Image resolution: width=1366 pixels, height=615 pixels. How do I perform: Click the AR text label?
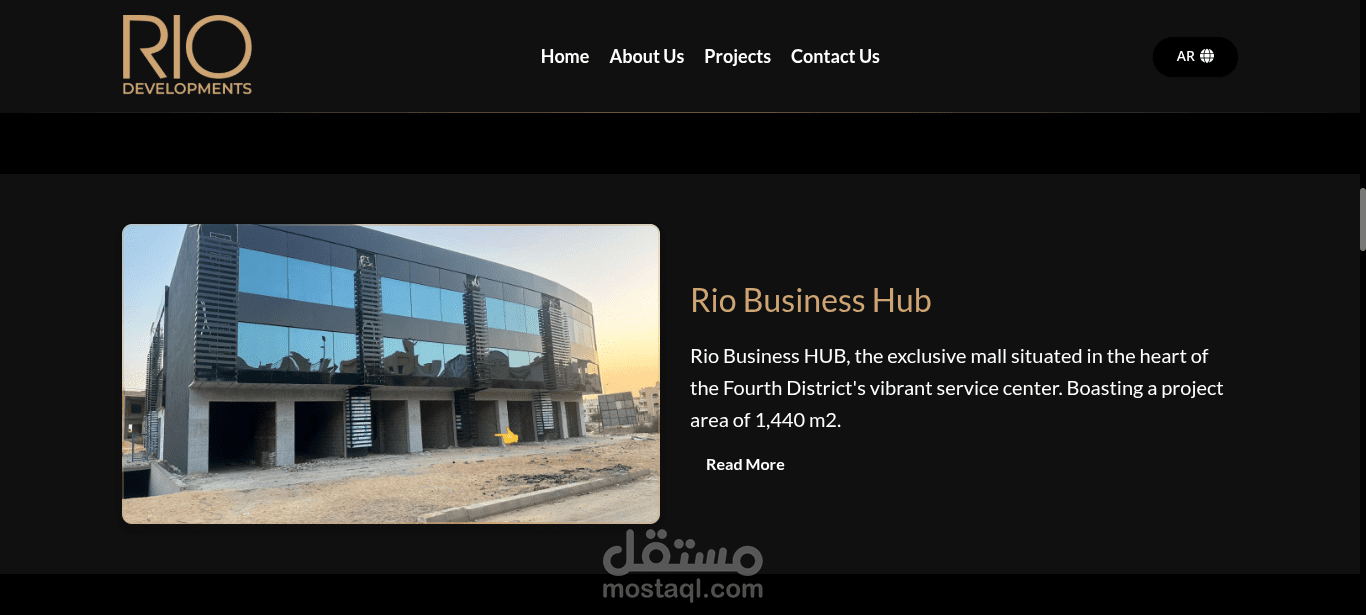click(x=1185, y=57)
